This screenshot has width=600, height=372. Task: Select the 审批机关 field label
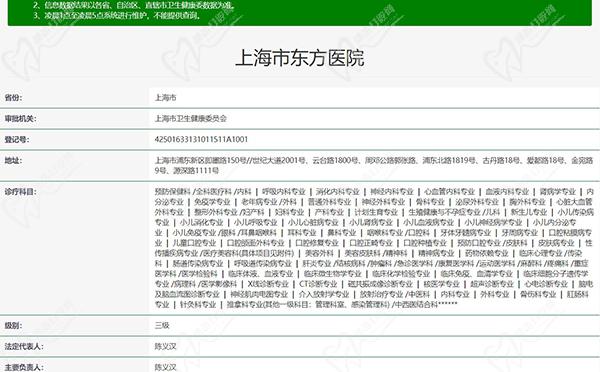tap(20, 119)
